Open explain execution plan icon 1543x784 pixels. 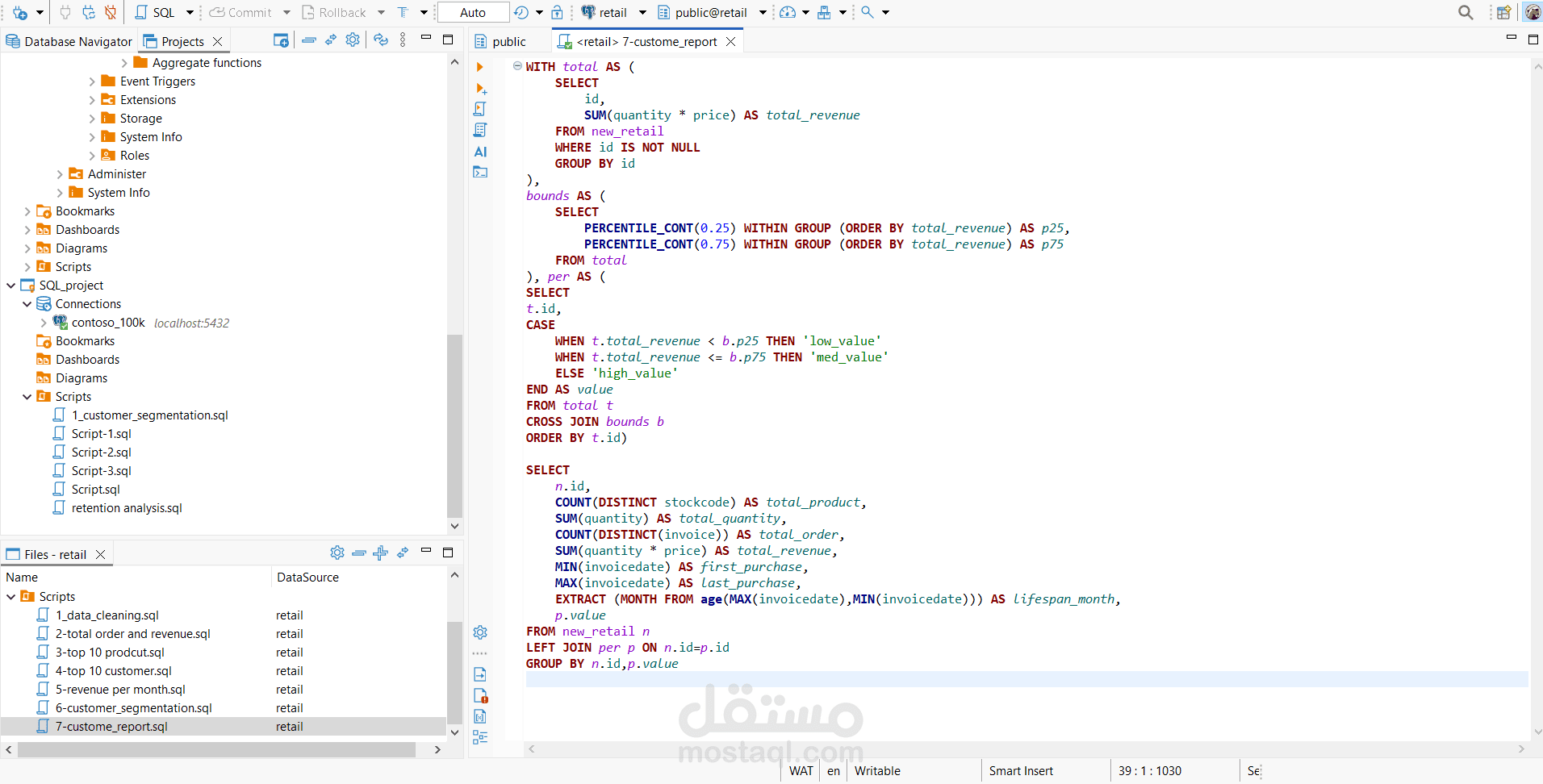480,130
